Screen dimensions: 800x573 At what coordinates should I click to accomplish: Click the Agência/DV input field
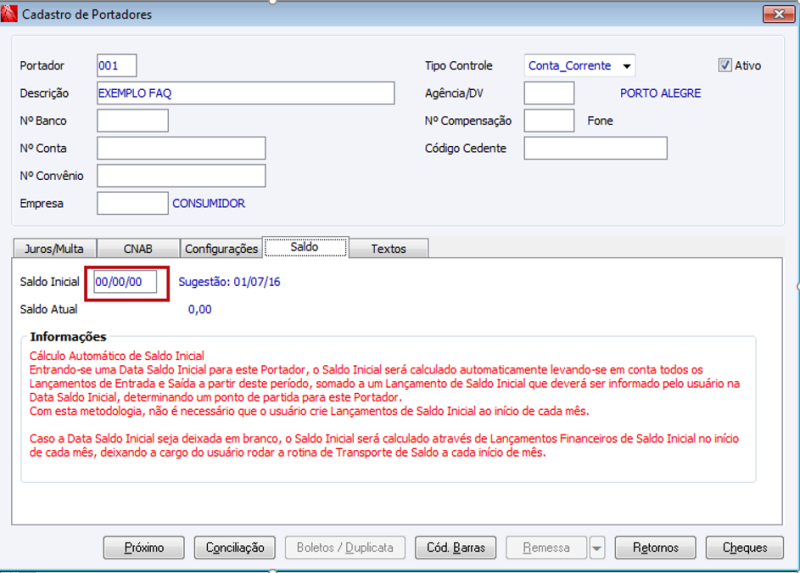[x=549, y=93]
